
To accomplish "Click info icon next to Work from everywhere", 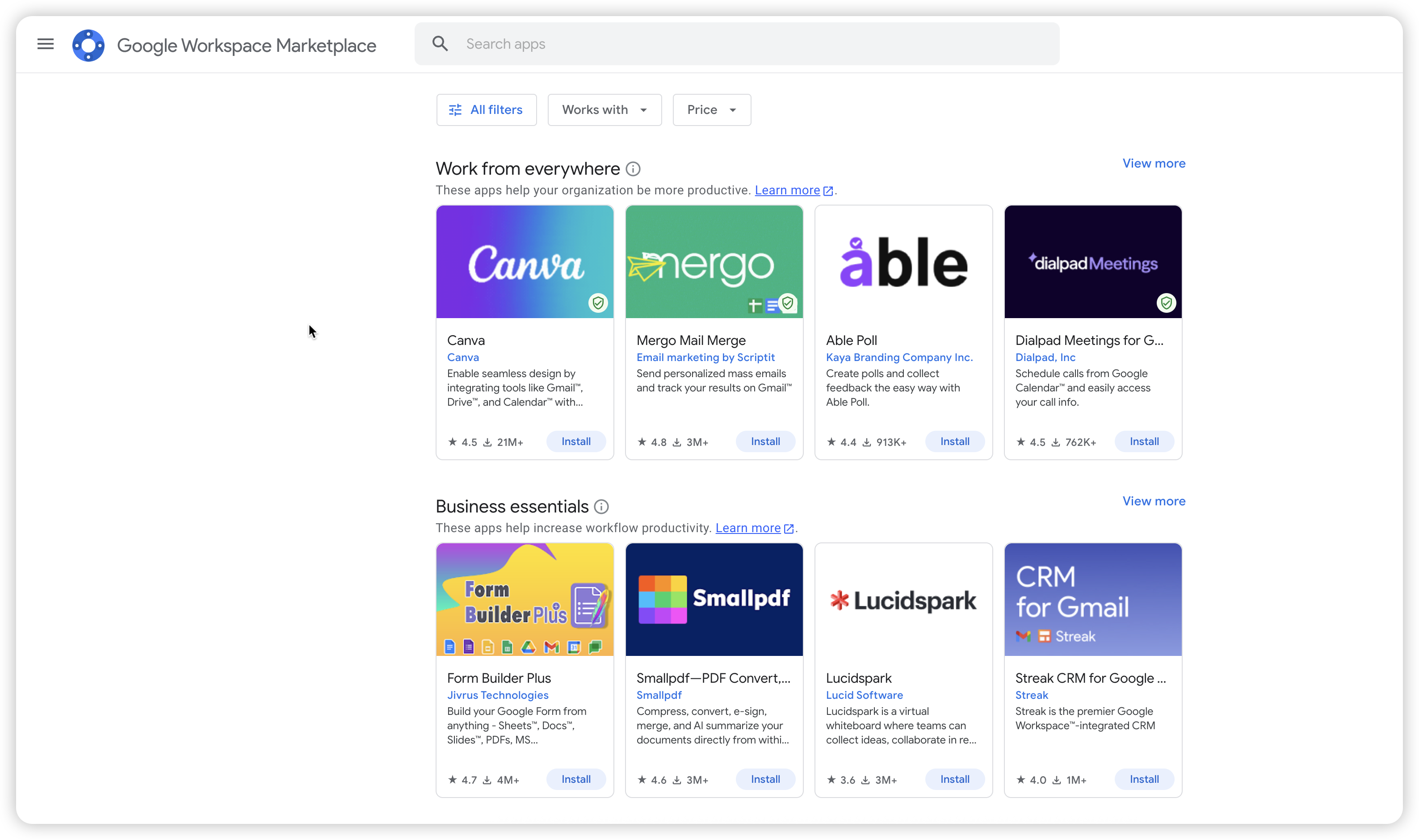I will (633, 169).
